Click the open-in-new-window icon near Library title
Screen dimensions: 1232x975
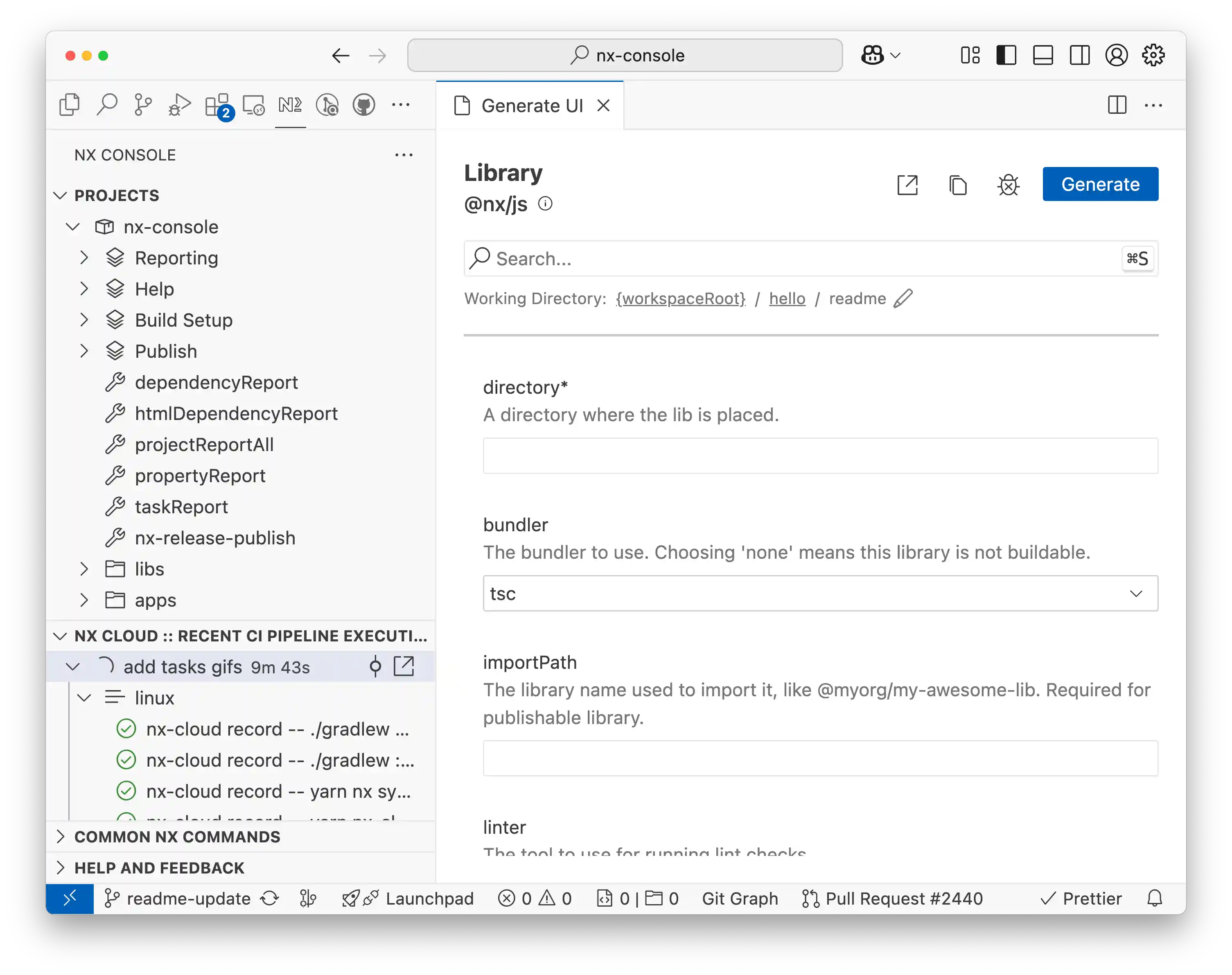pyautogui.click(x=907, y=185)
